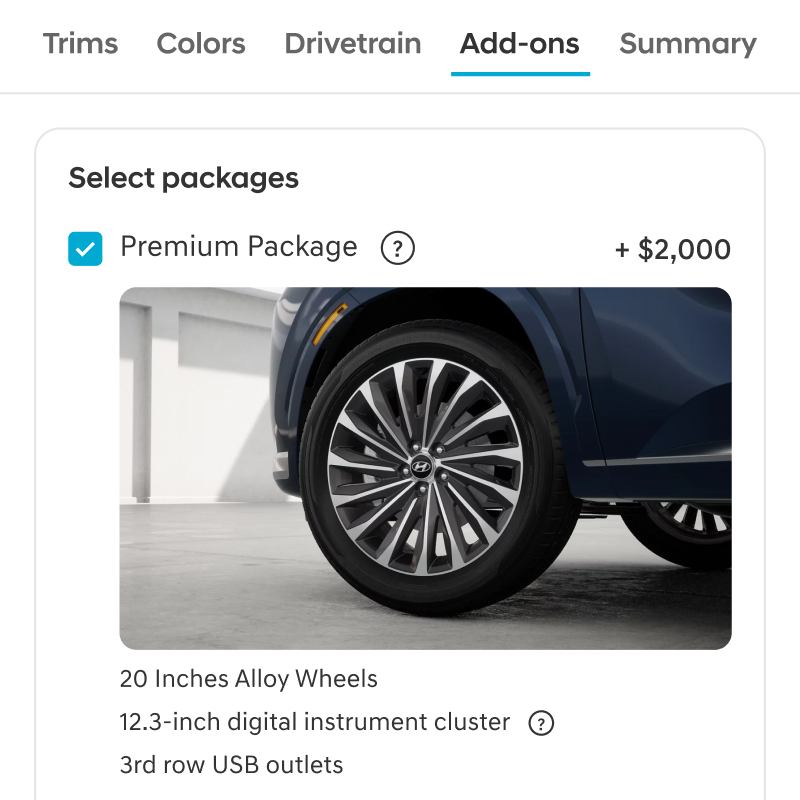Image resolution: width=800 pixels, height=800 pixels.
Task: Show info for digital instrument cluster
Action: click(541, 723)
